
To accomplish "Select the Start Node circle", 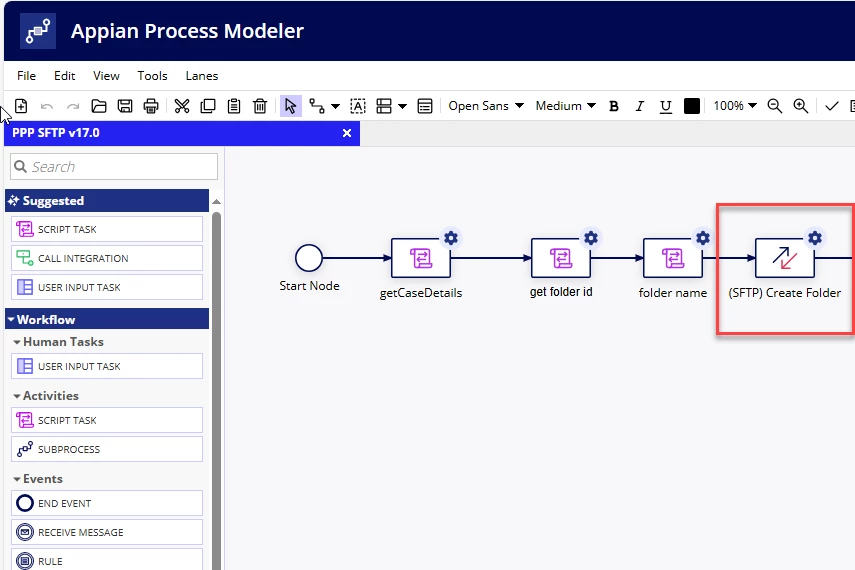I will coord(309,258).
